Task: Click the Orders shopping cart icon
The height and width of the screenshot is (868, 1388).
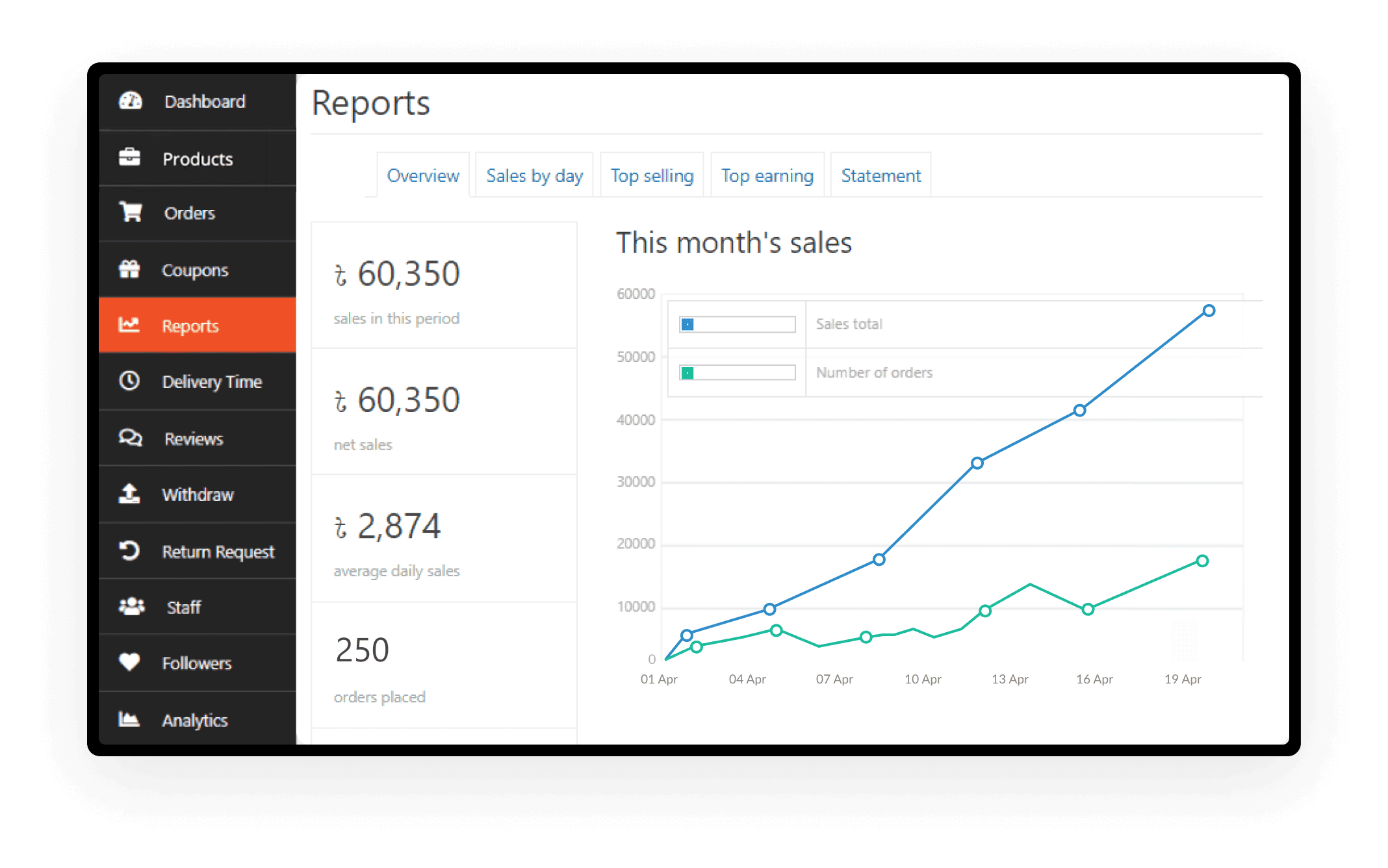Action: [131, 212]
